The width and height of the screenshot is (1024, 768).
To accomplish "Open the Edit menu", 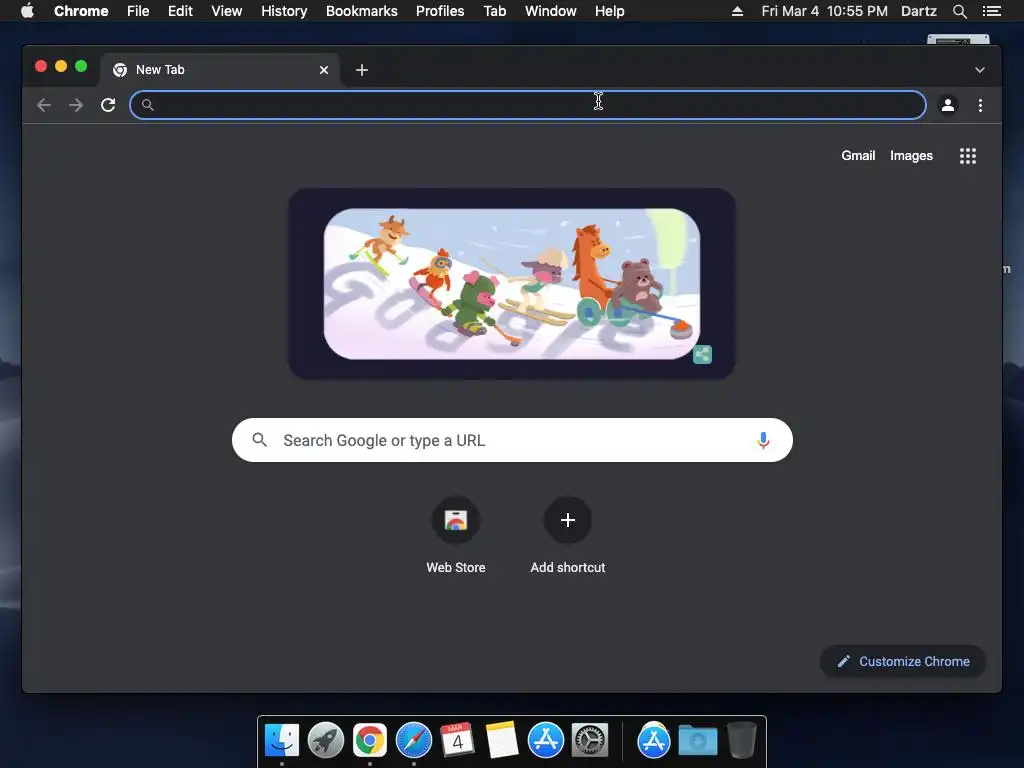I will coord(180,11).
